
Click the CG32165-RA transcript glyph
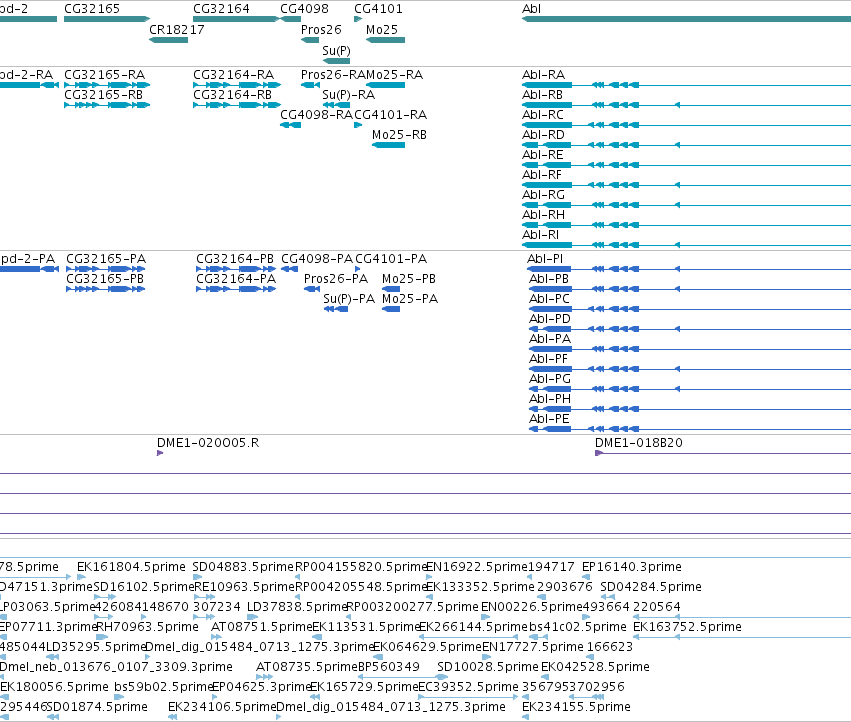tap(107, 85)
